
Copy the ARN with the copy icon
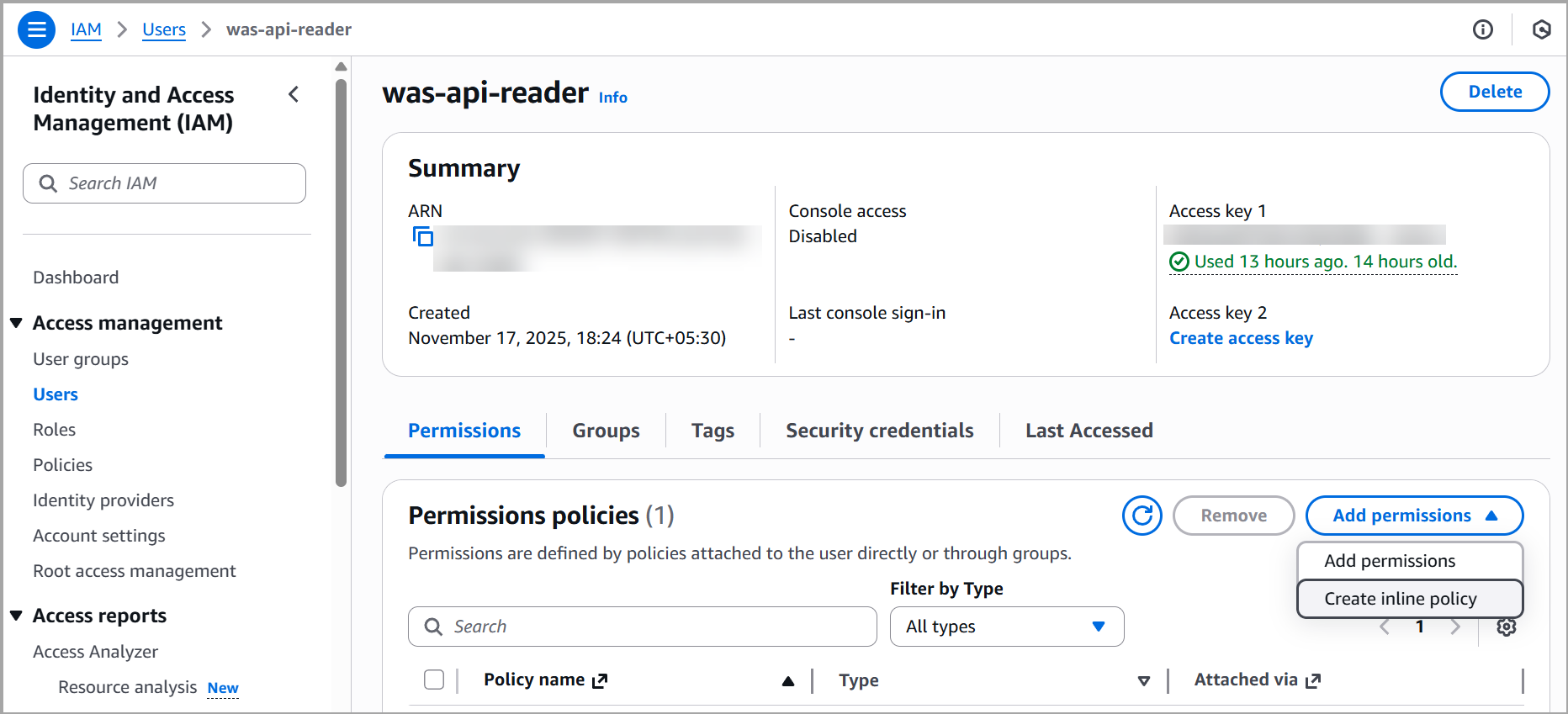422,236
